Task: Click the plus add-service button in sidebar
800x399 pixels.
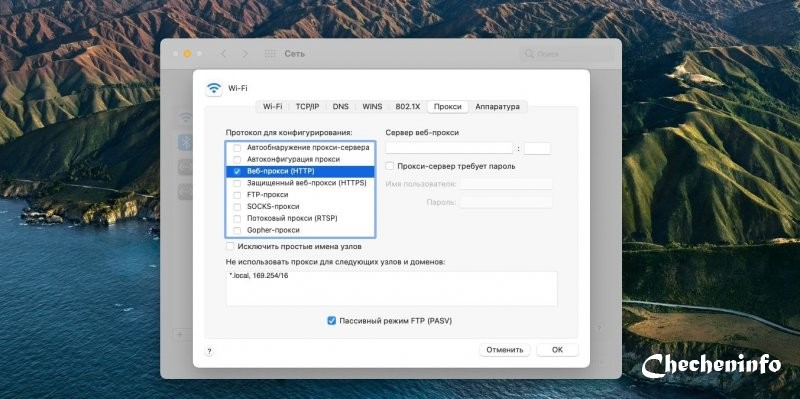Action: coord(180,335)
